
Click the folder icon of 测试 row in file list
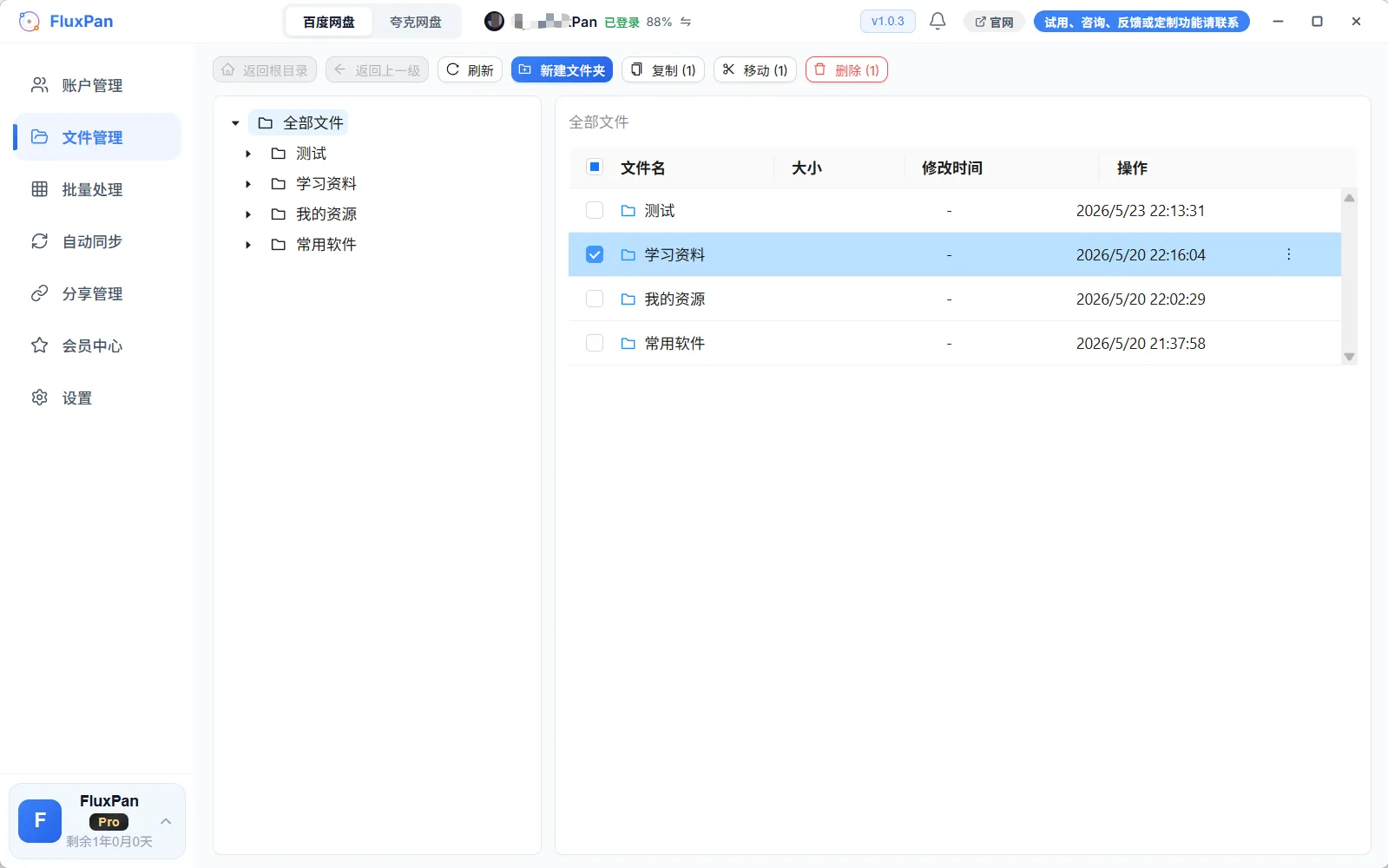coord(628,211)
